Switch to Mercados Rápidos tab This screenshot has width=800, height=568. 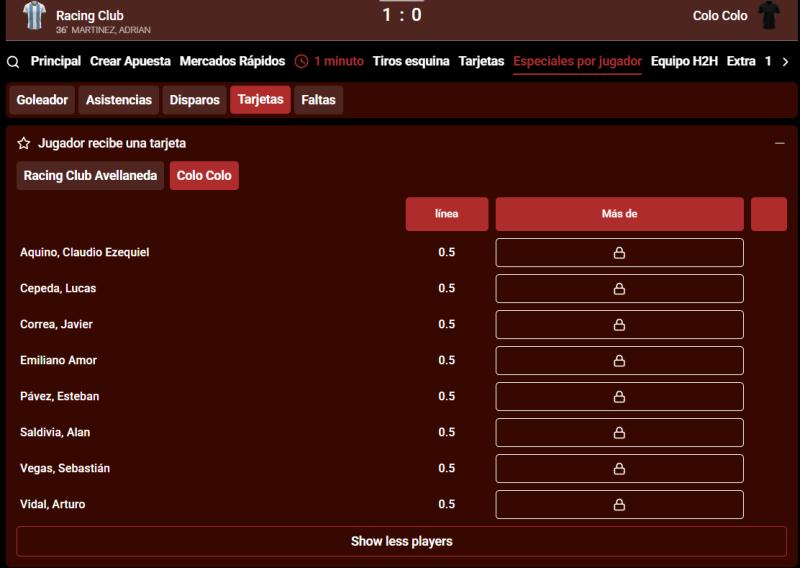tap(232, 61)
